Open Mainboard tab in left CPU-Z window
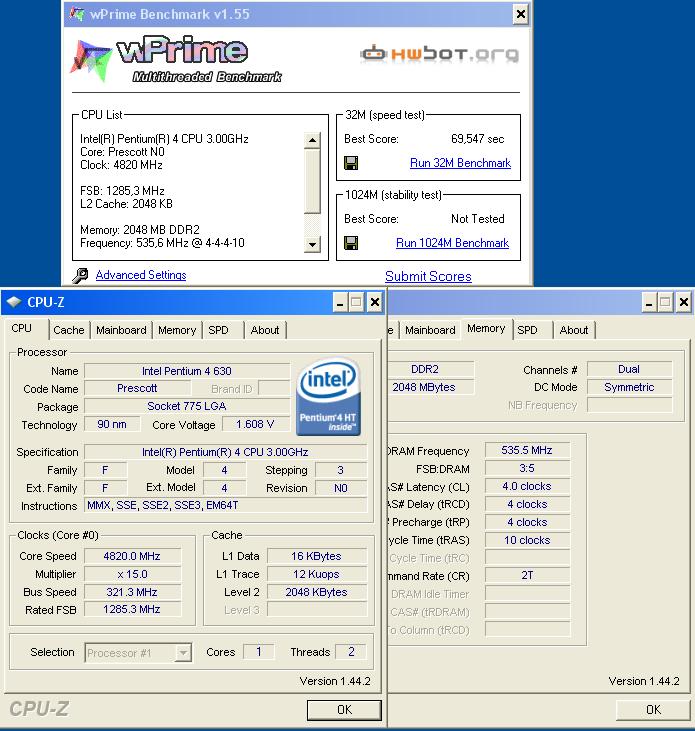The width and height of the screenshot is (695, 731). pyautogui.click(x=121, y=330)
